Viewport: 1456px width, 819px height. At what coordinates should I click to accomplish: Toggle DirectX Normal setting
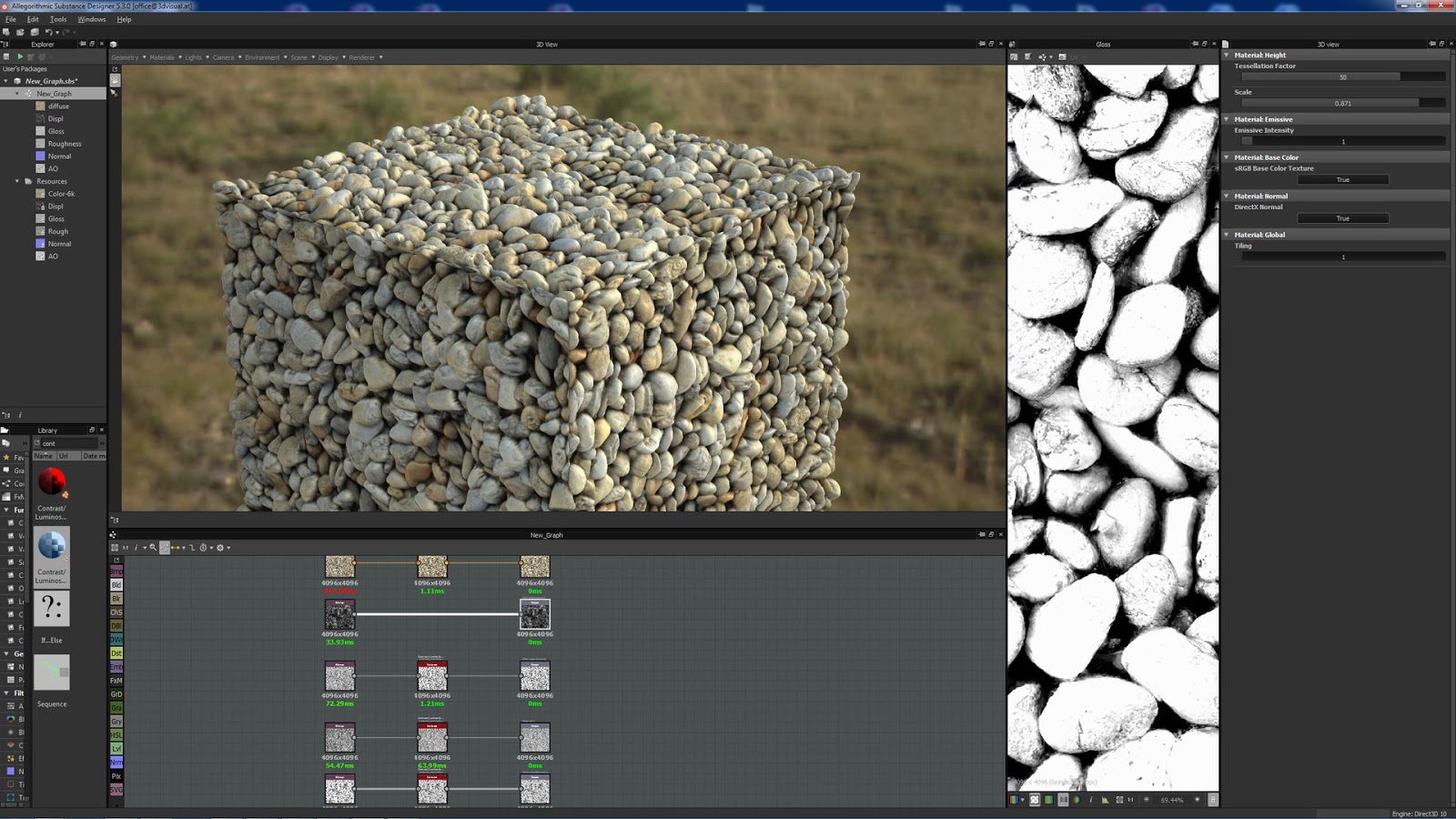[x=1342, y=217]
